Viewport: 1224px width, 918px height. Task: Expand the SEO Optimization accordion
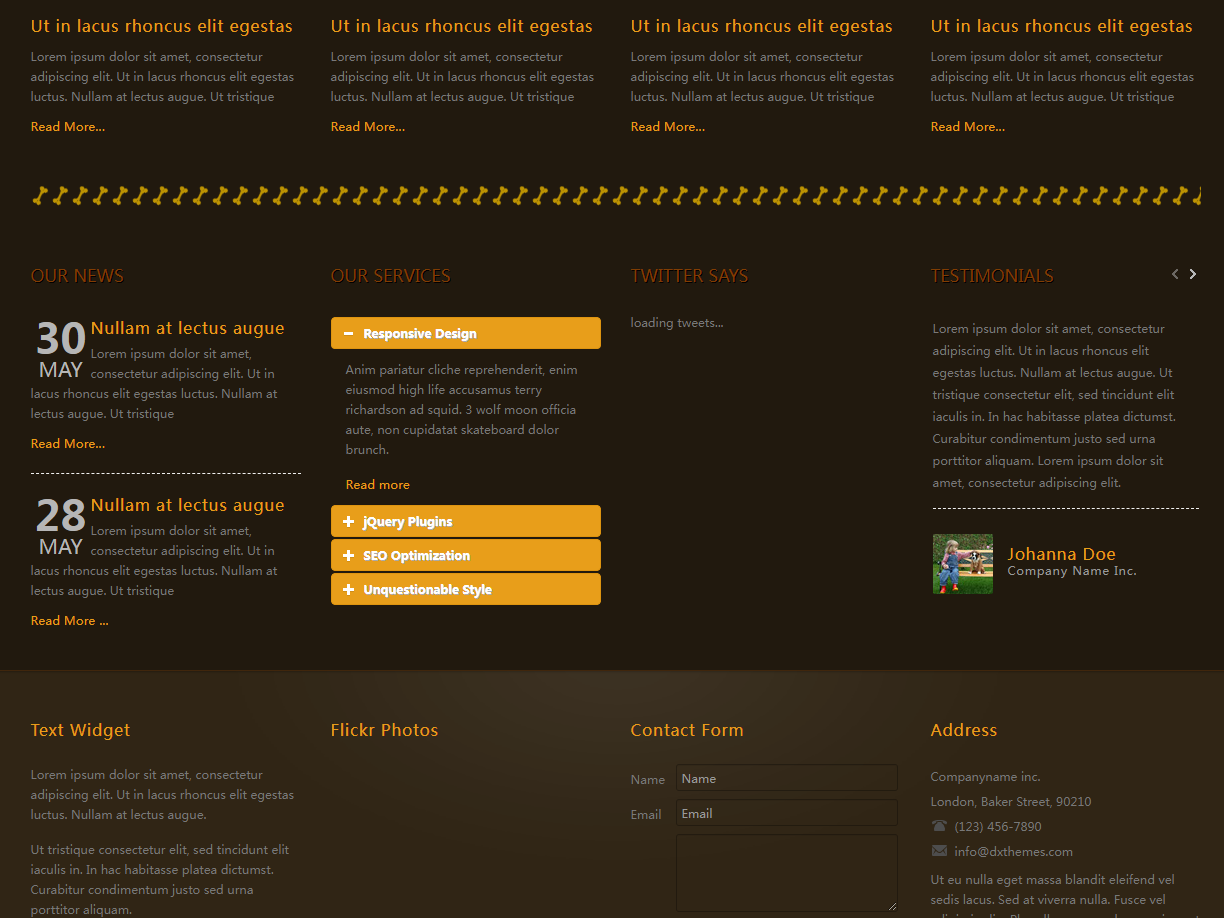point(466,555)
